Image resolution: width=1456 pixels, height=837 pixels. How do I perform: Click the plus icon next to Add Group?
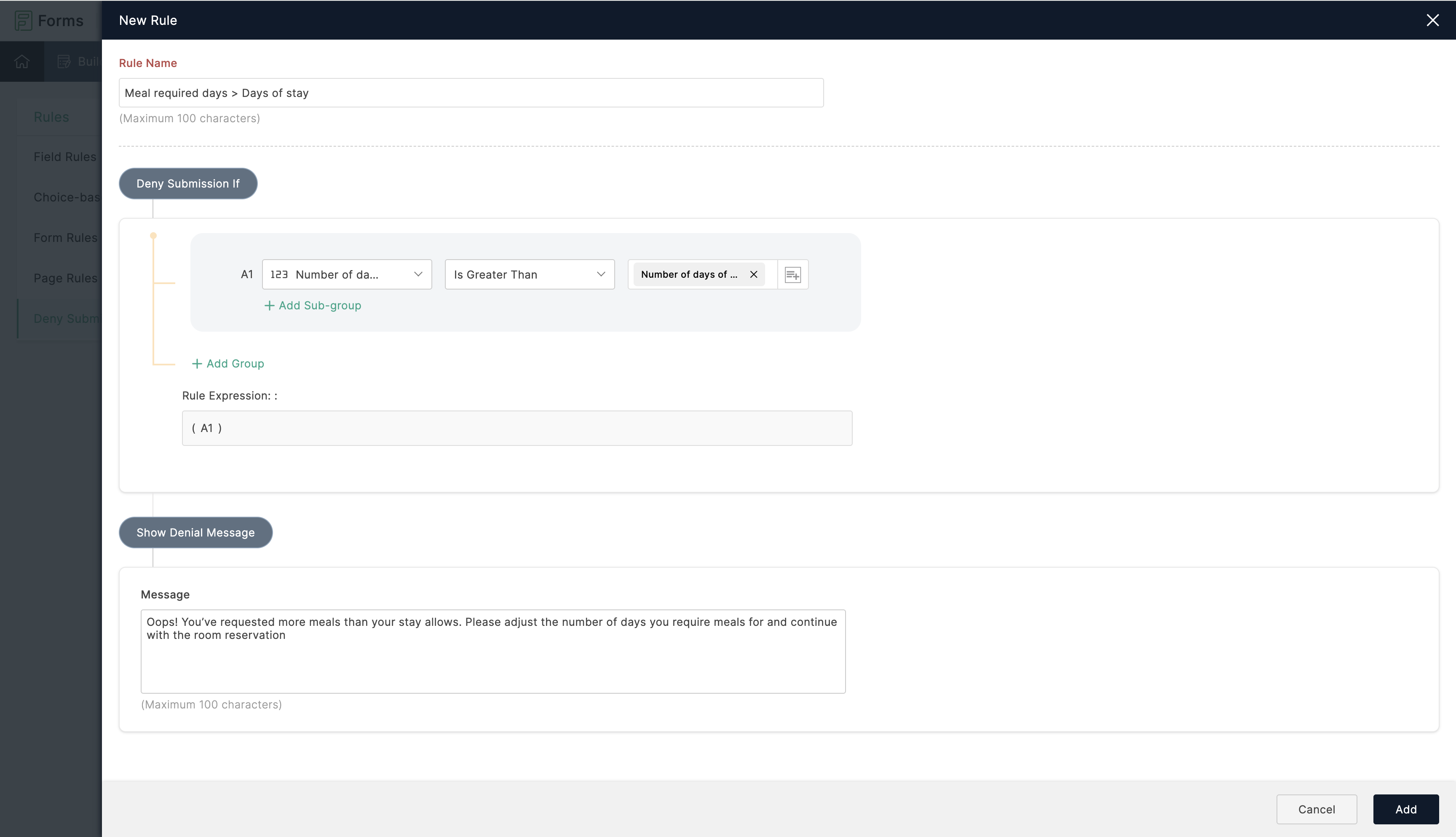(x=196, y=364)
